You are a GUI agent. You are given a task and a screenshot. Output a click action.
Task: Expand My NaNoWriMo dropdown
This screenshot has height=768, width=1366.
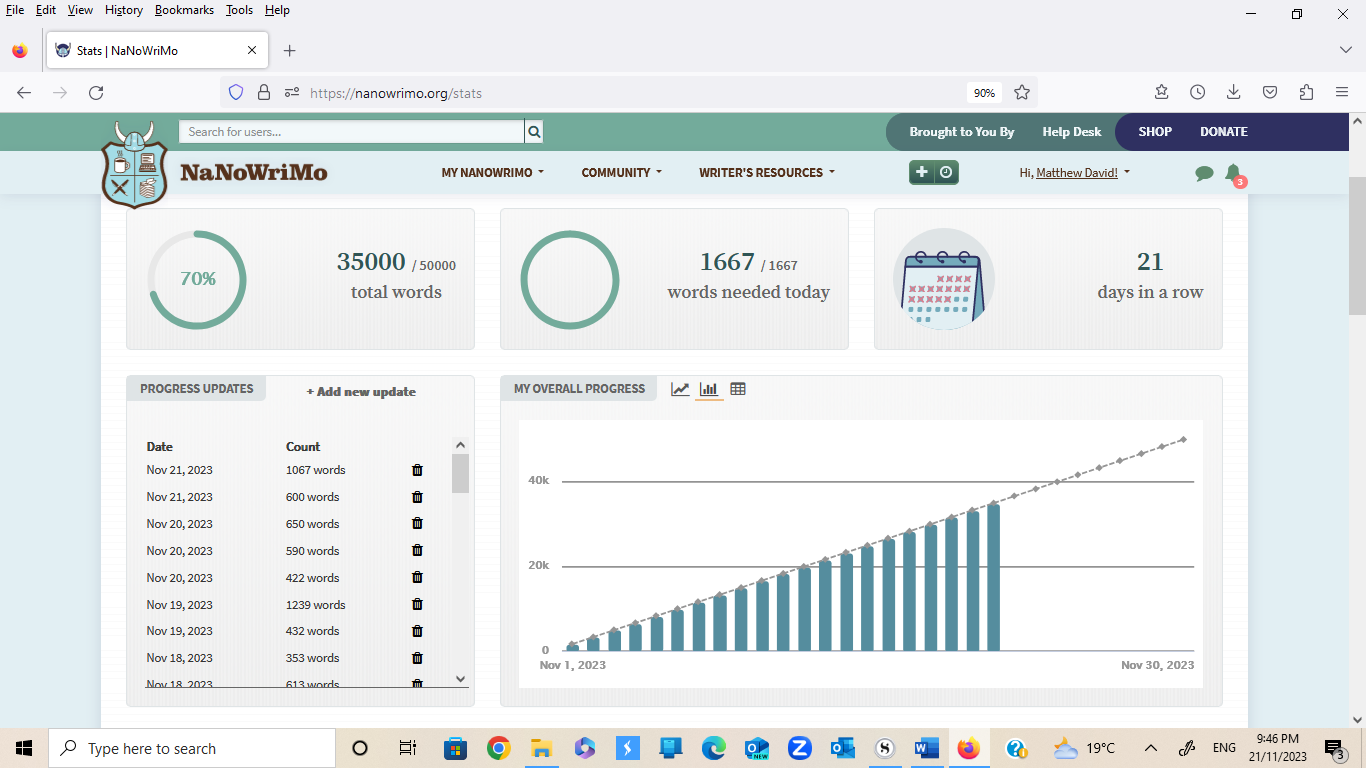pos(493,173)
